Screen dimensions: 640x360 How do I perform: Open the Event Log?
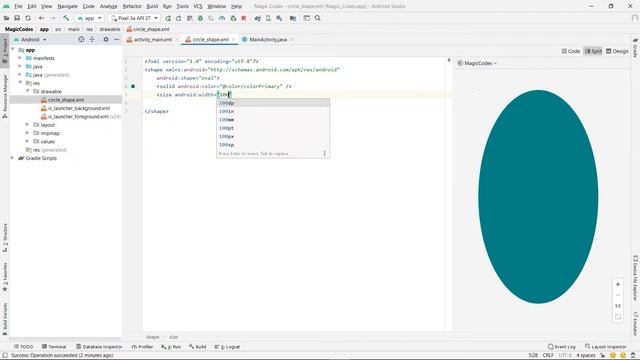point(562,347)
